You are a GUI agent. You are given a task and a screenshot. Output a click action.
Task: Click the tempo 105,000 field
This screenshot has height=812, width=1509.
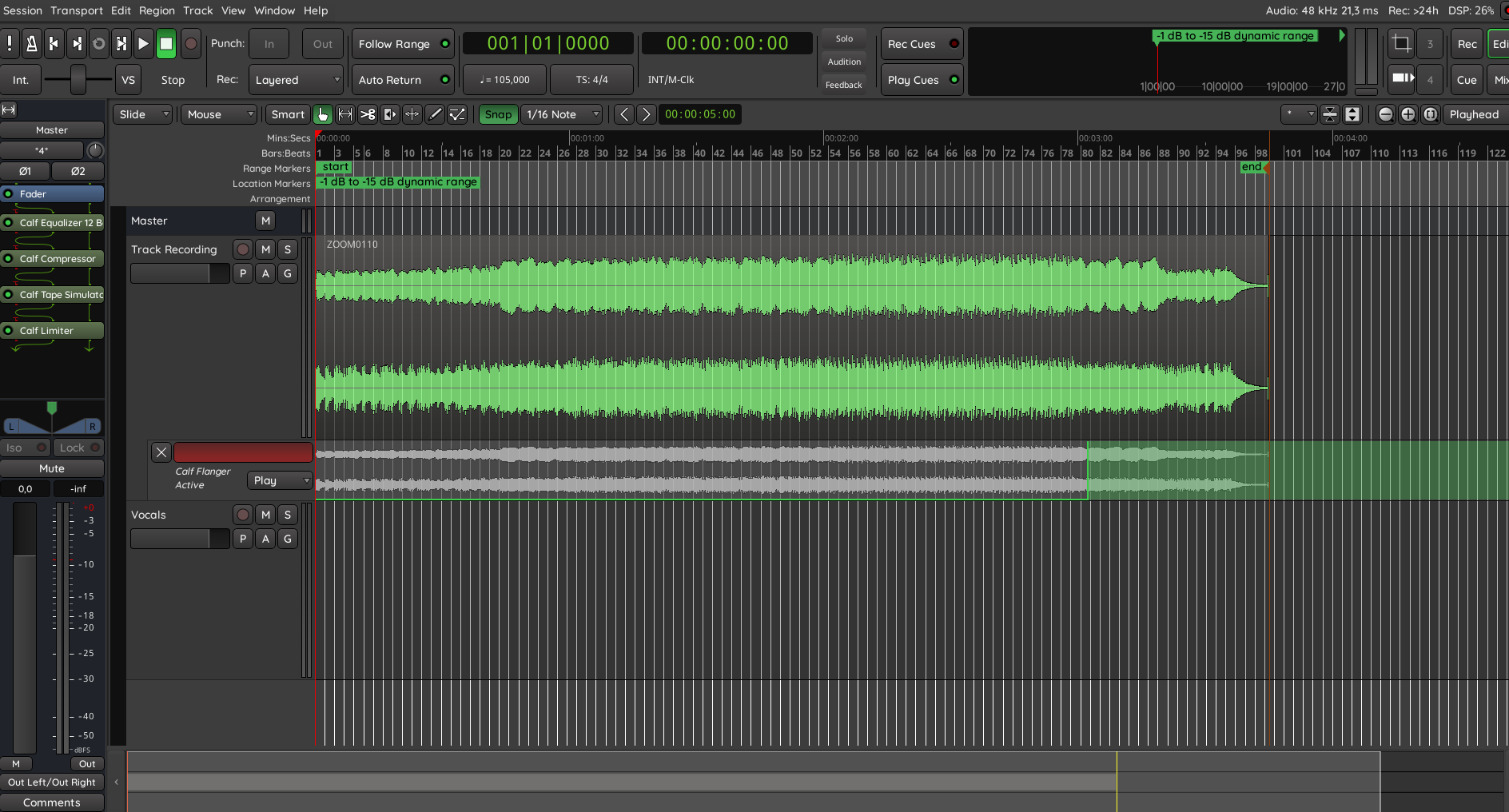point(505,79)
